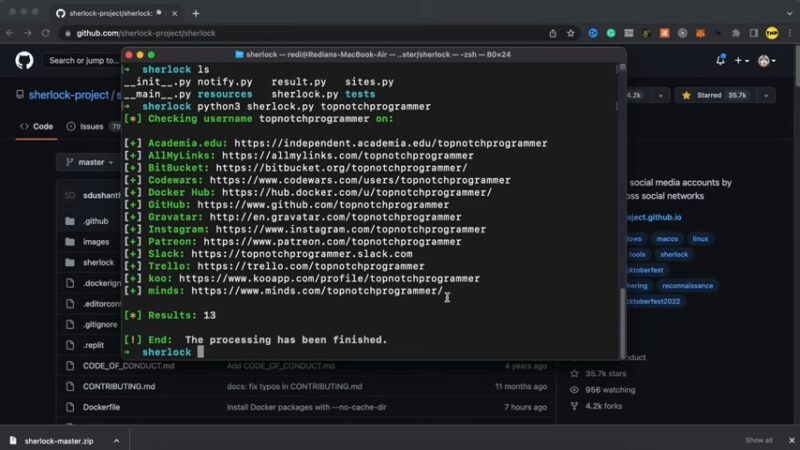The width and height of the screenshot is (800, 450).
Task: Open the GitHub user avatar menu
Action: click(x=766, y=60)
